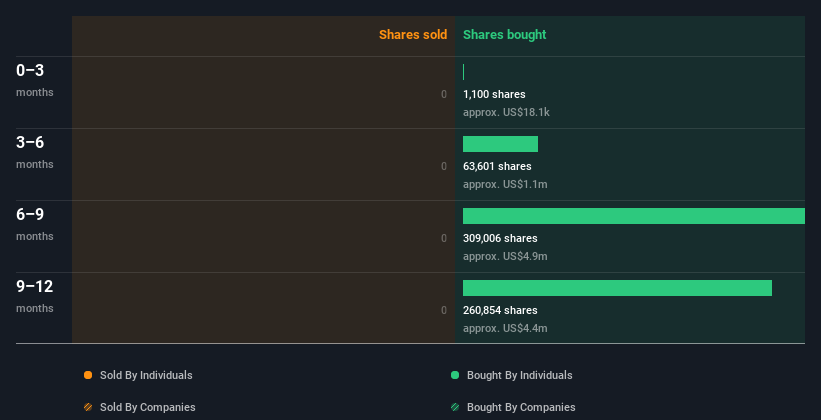Click approx. US$1.1m text
This screenshot has height=420, width=821.
click(505, 184)
